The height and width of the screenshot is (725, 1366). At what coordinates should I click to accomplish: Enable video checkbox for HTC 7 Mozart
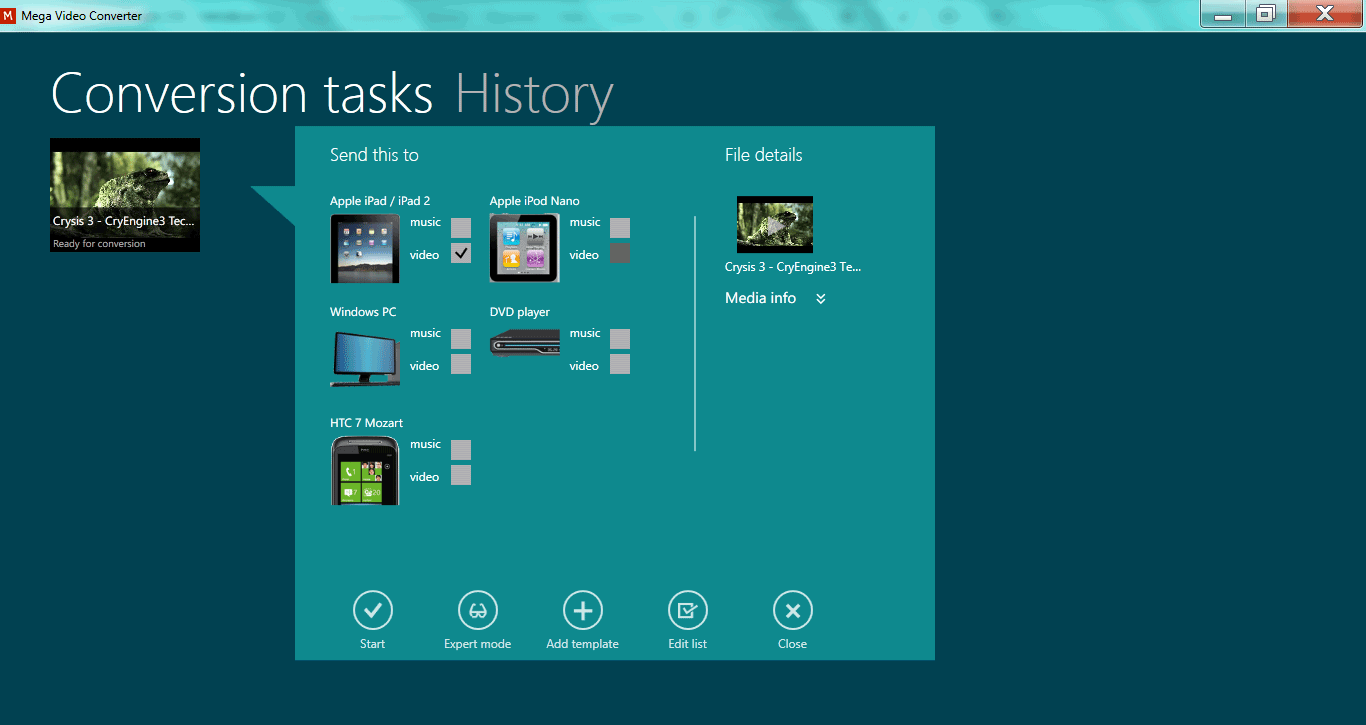[461, 475]
